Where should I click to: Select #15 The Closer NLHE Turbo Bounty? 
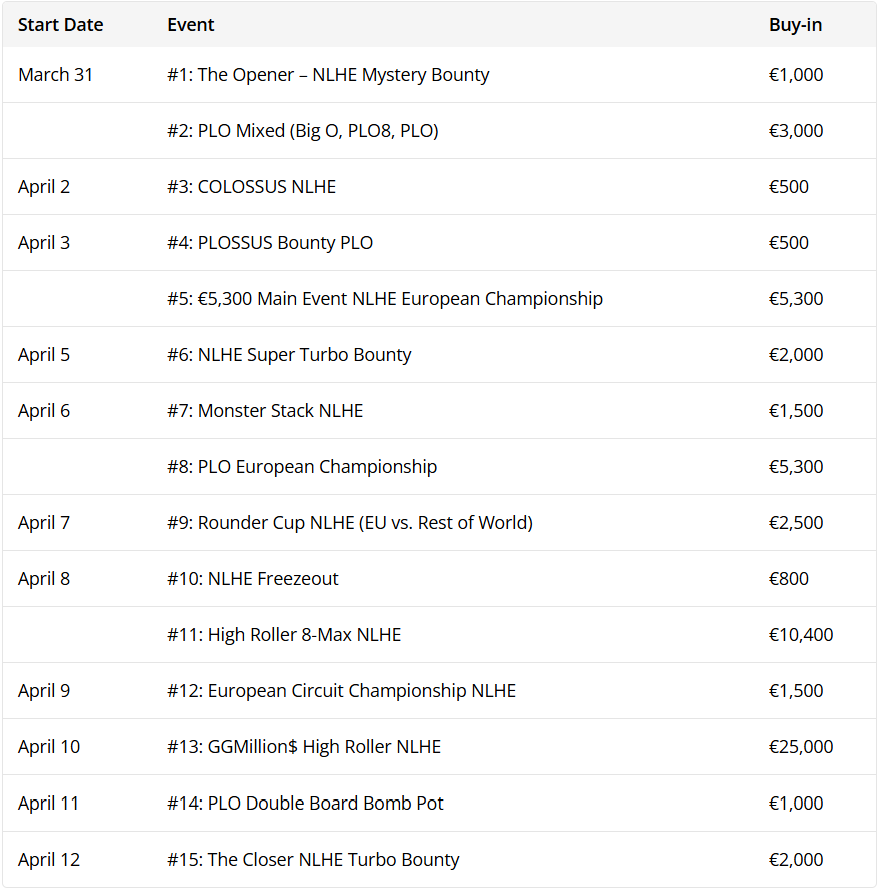point(313,860)
